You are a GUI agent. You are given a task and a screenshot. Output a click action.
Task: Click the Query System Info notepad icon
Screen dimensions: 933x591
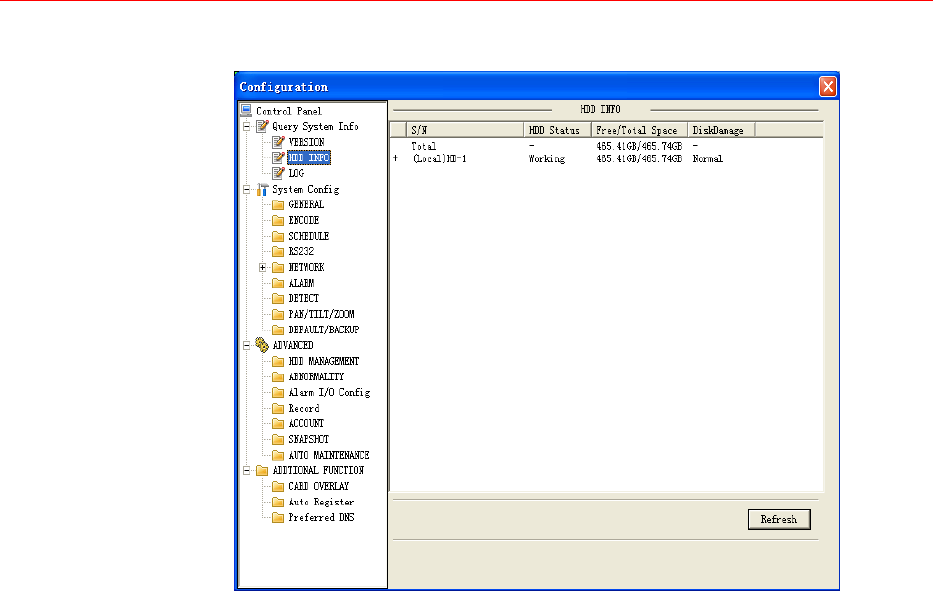pos(262,126)
